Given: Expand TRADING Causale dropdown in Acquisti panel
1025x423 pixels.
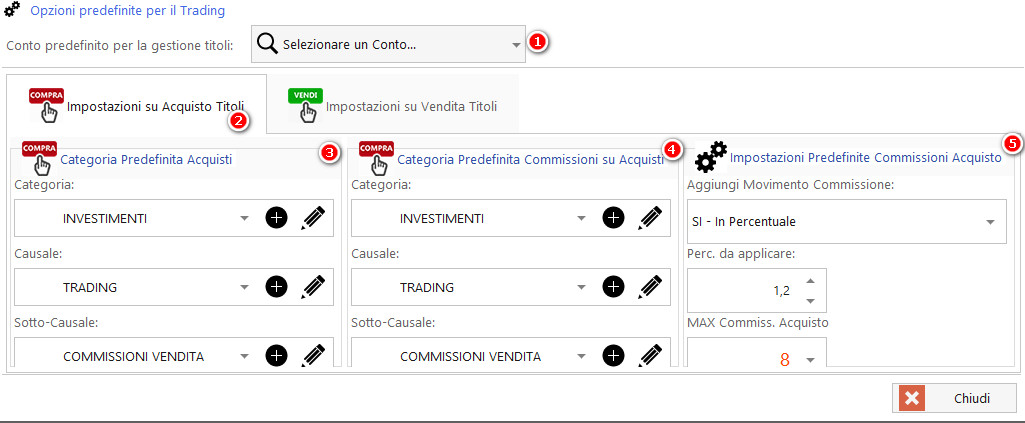Looking at the screenshot, I should click(244, 288).
